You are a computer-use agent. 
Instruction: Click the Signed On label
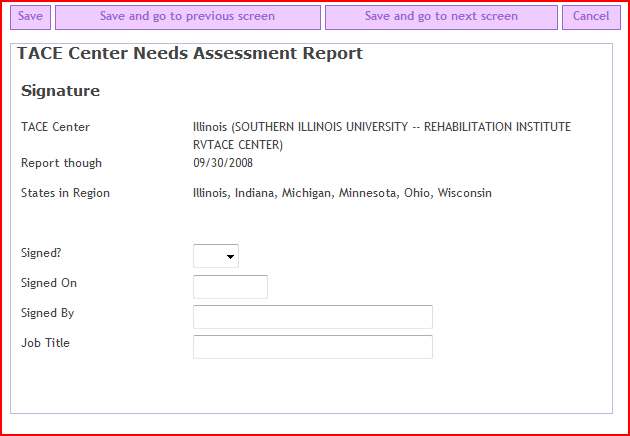tap(49, 283)
